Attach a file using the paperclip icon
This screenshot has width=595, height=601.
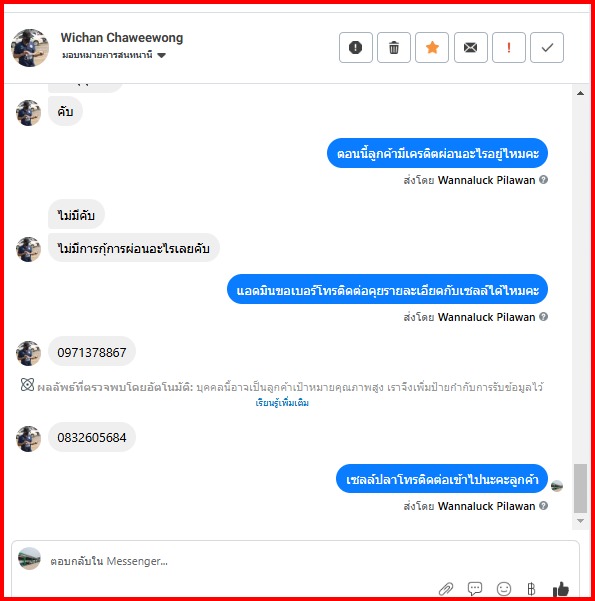click(446, 588)
